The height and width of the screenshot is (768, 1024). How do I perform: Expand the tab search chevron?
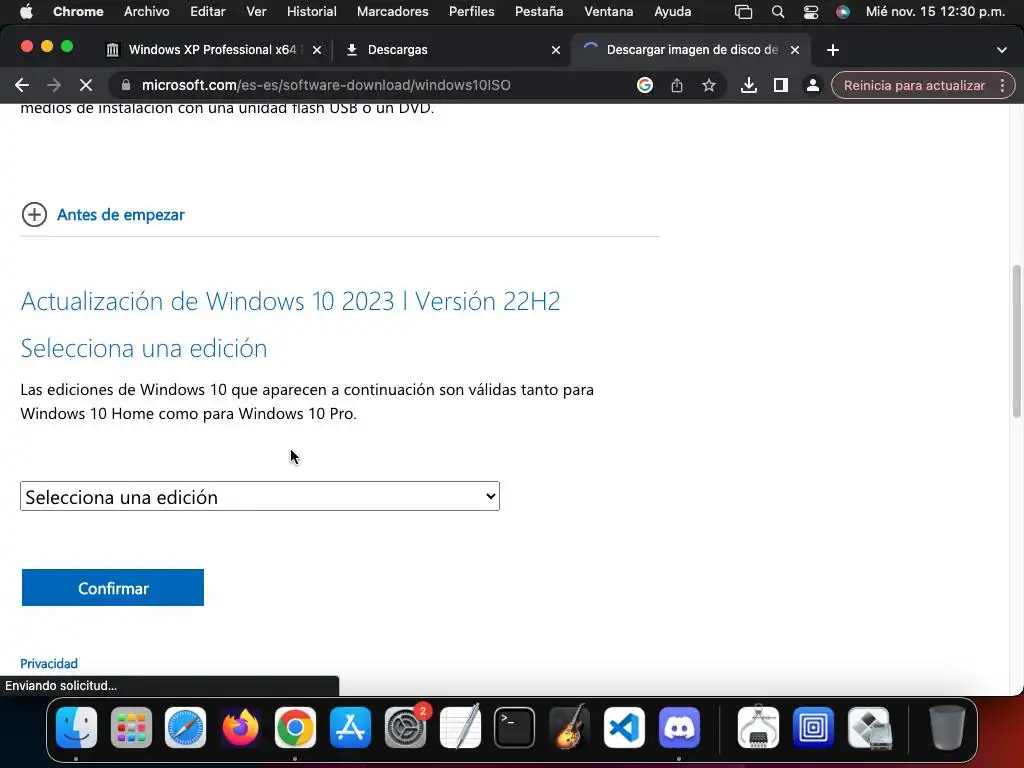coord(1001,50)
